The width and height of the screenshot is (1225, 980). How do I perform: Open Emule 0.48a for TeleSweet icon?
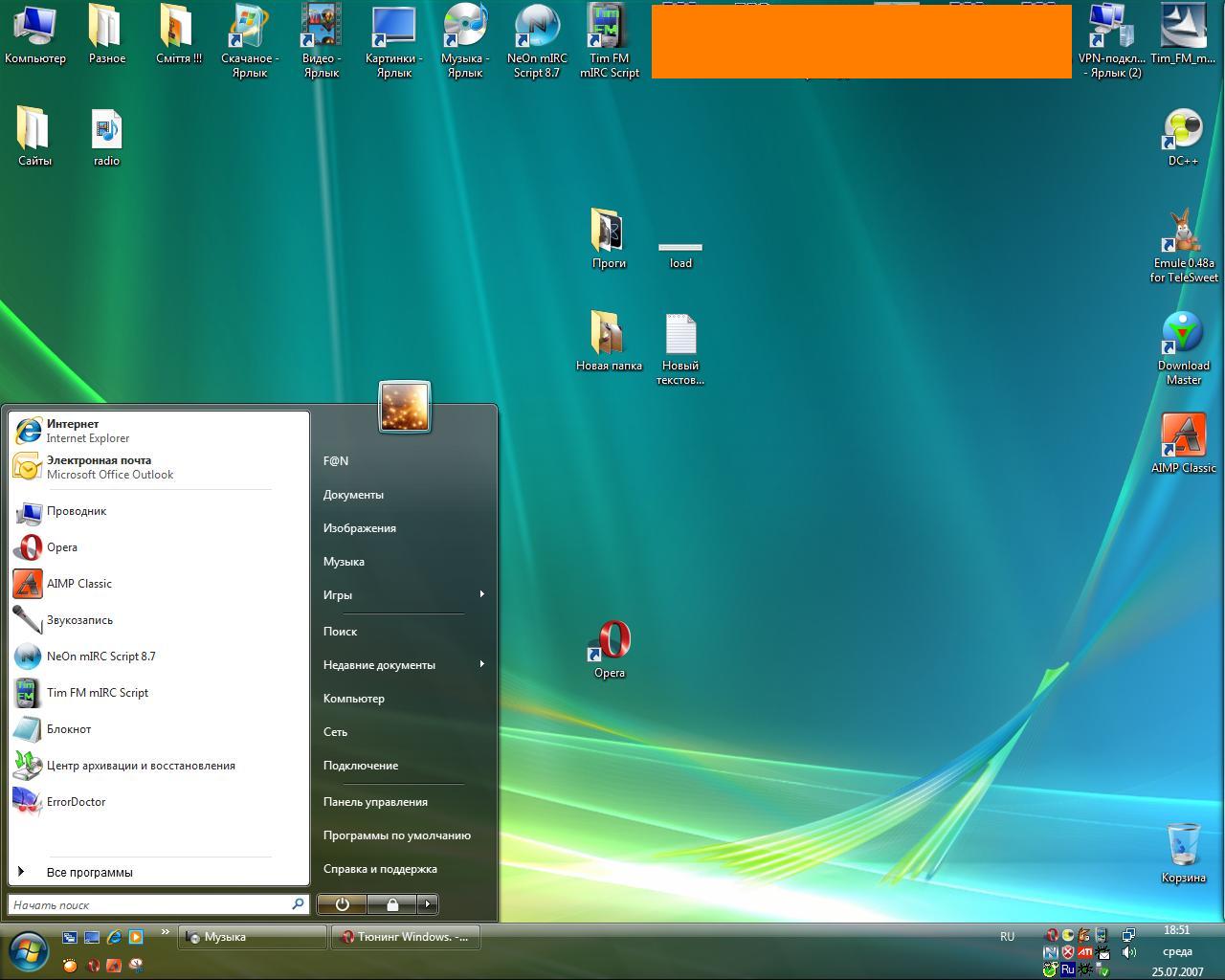click(x=1183, y=234)
